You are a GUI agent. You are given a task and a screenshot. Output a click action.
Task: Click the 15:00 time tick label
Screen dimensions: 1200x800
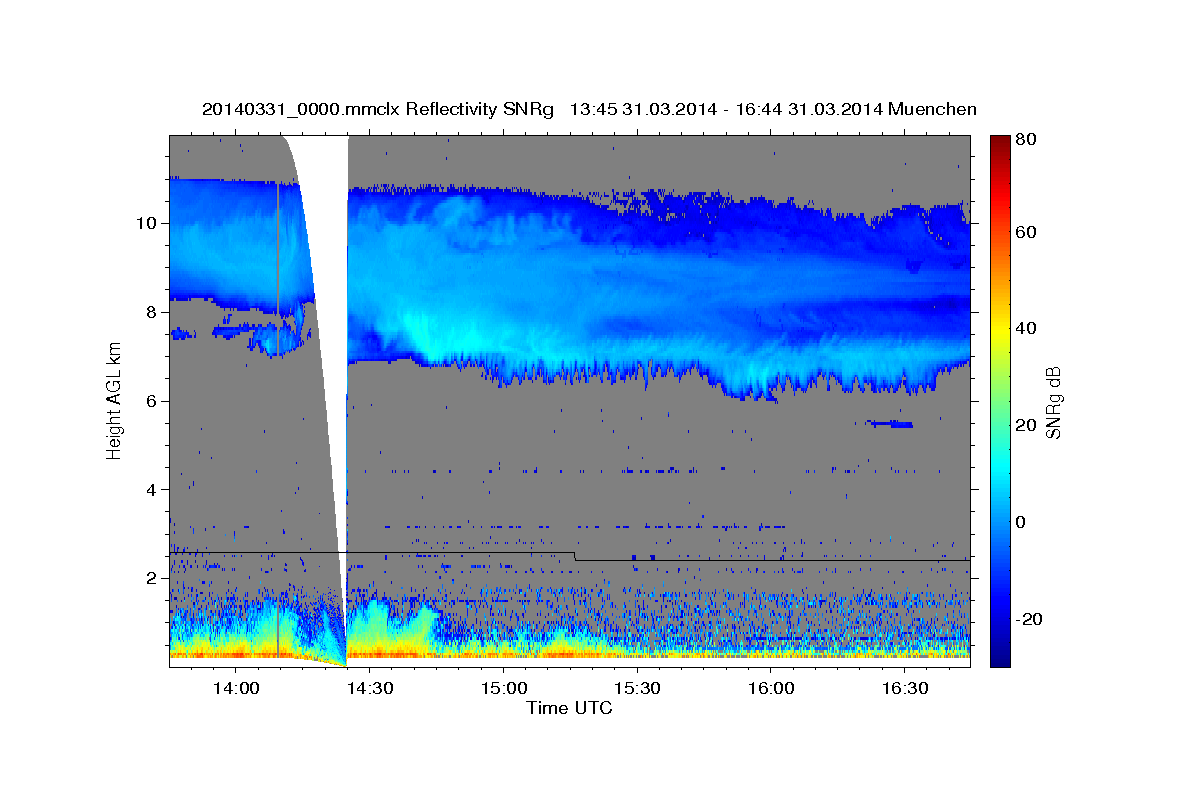pyautogui.click(x=503, y=689)
